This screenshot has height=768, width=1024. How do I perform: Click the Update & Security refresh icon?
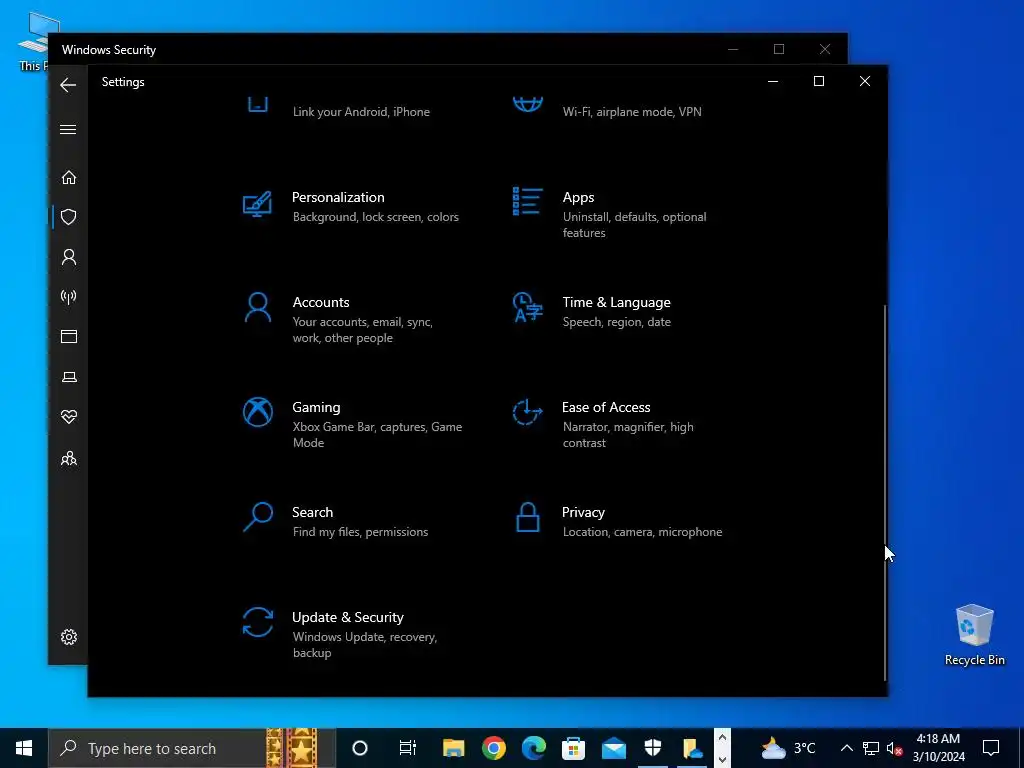click(x=257, y=622)
